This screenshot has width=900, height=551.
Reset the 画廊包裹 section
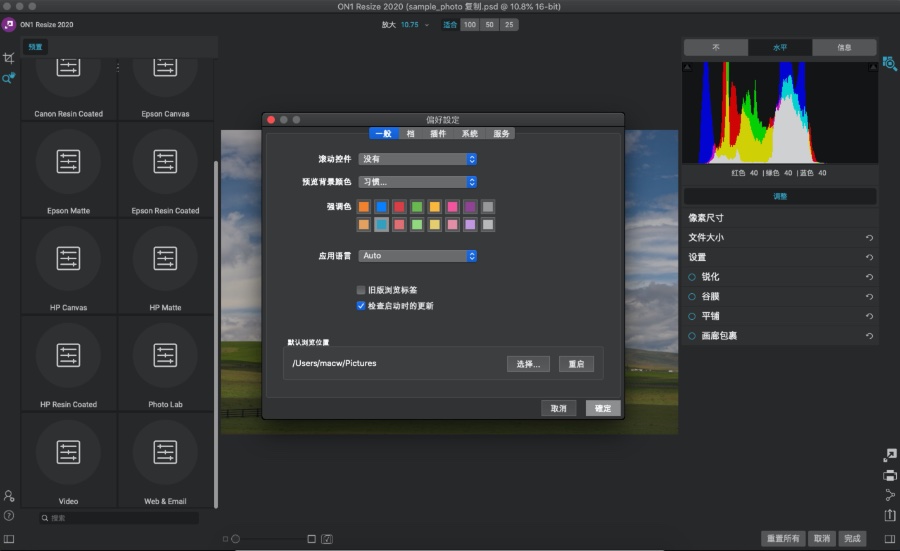click(869, 336)
